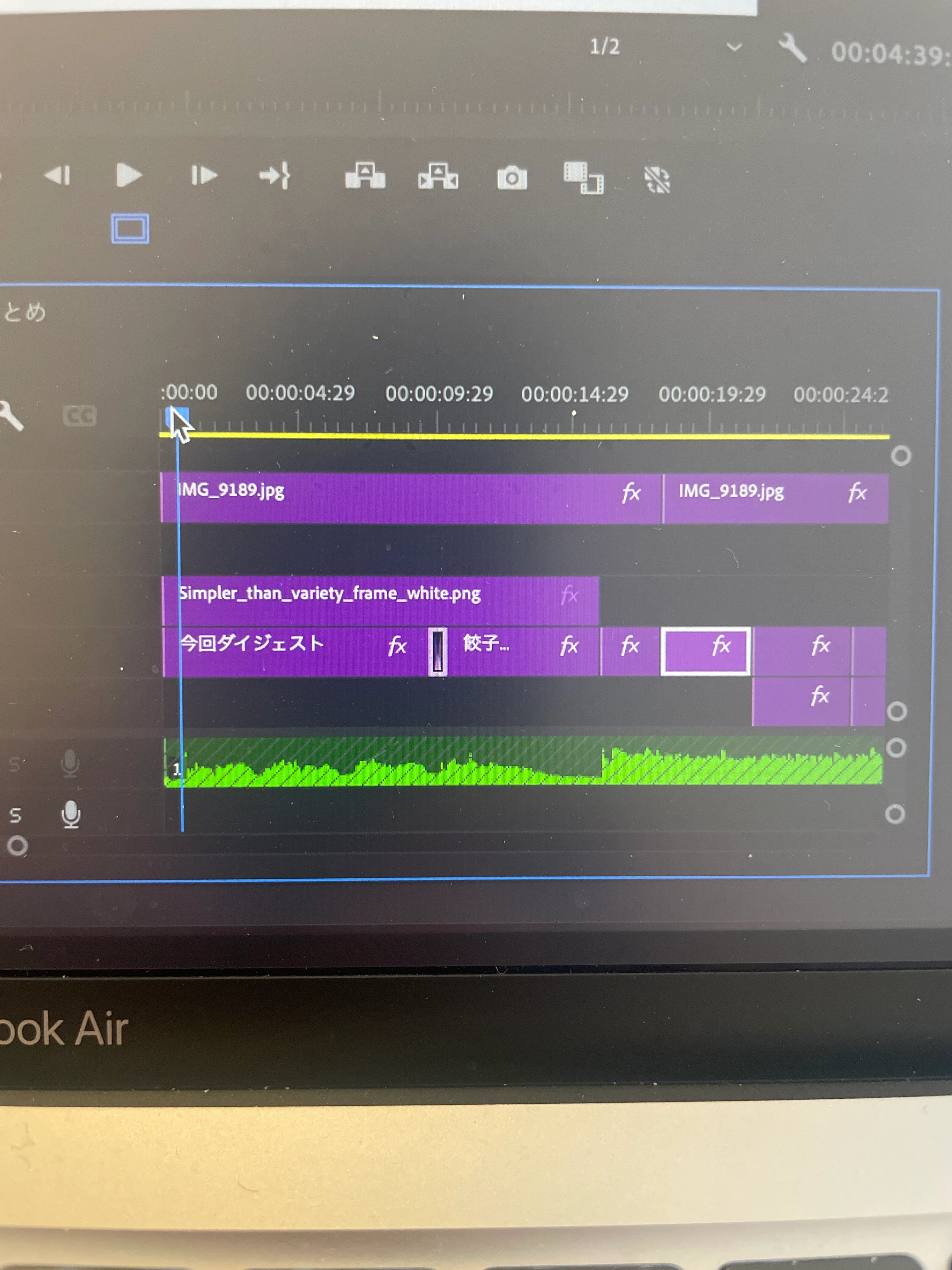Image resolution: width=952 pixels, height=1270 pixels.
Task: Toggle the safe margins frame icon
Action: [x=130, y=228]
